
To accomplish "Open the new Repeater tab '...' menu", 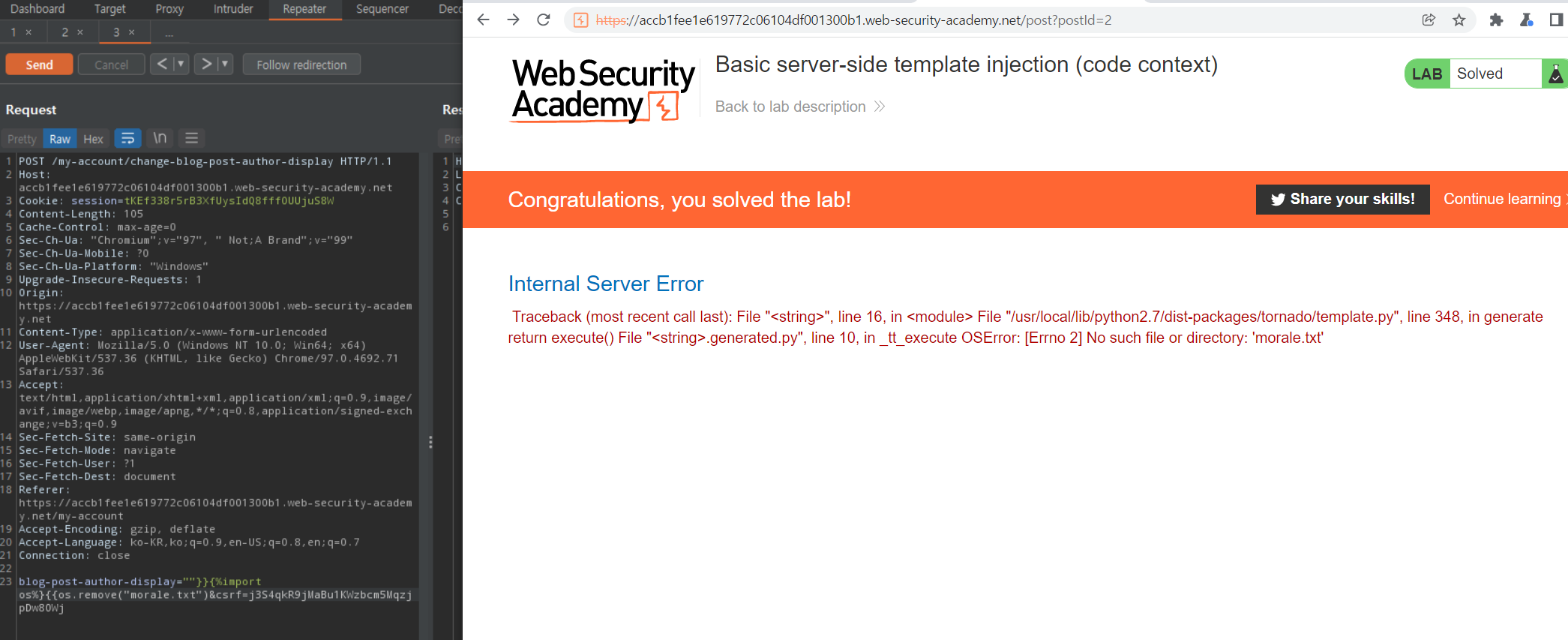I will point(169,32).
